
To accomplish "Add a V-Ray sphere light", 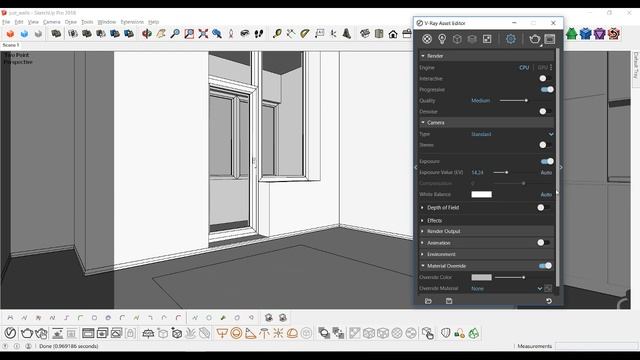I will coord(236,333).
